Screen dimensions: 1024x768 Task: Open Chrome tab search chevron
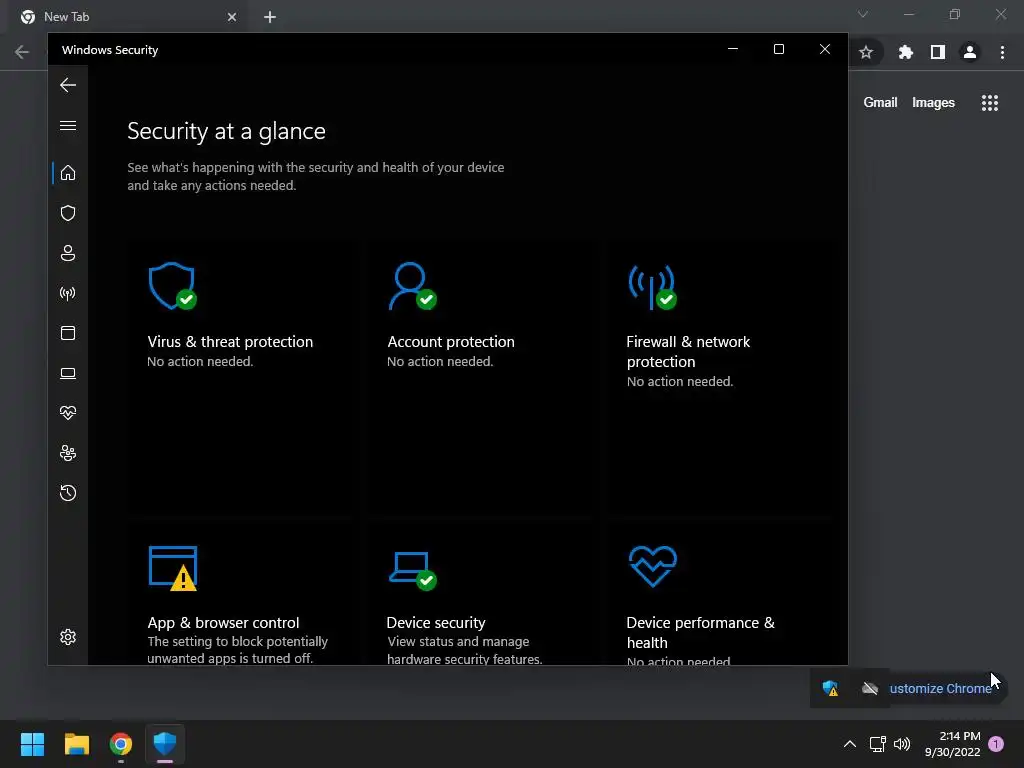click(x=863, y=14)
